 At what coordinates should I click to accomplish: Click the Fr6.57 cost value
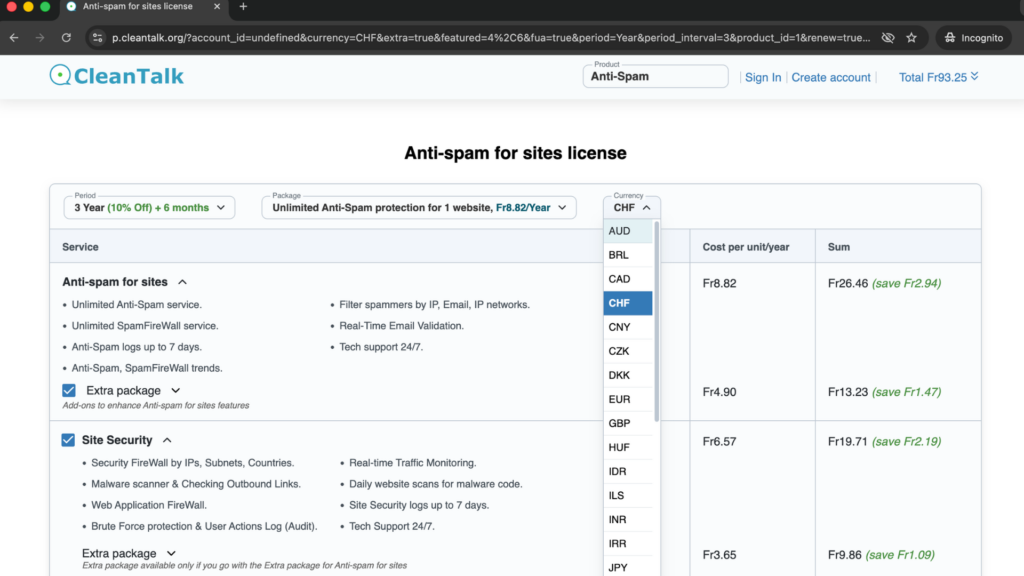(x=719, y=441)
